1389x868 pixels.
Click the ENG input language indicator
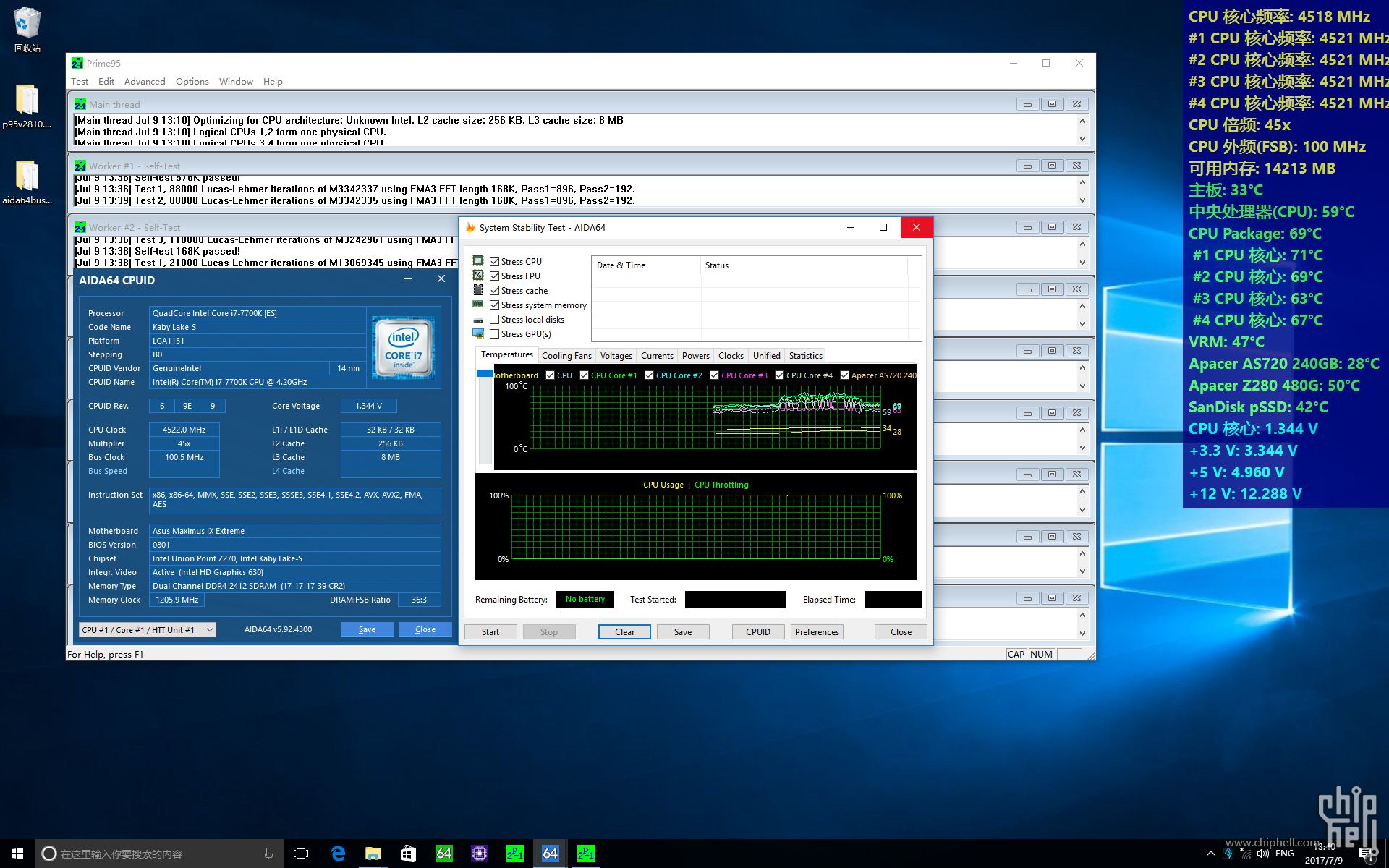1285,854
